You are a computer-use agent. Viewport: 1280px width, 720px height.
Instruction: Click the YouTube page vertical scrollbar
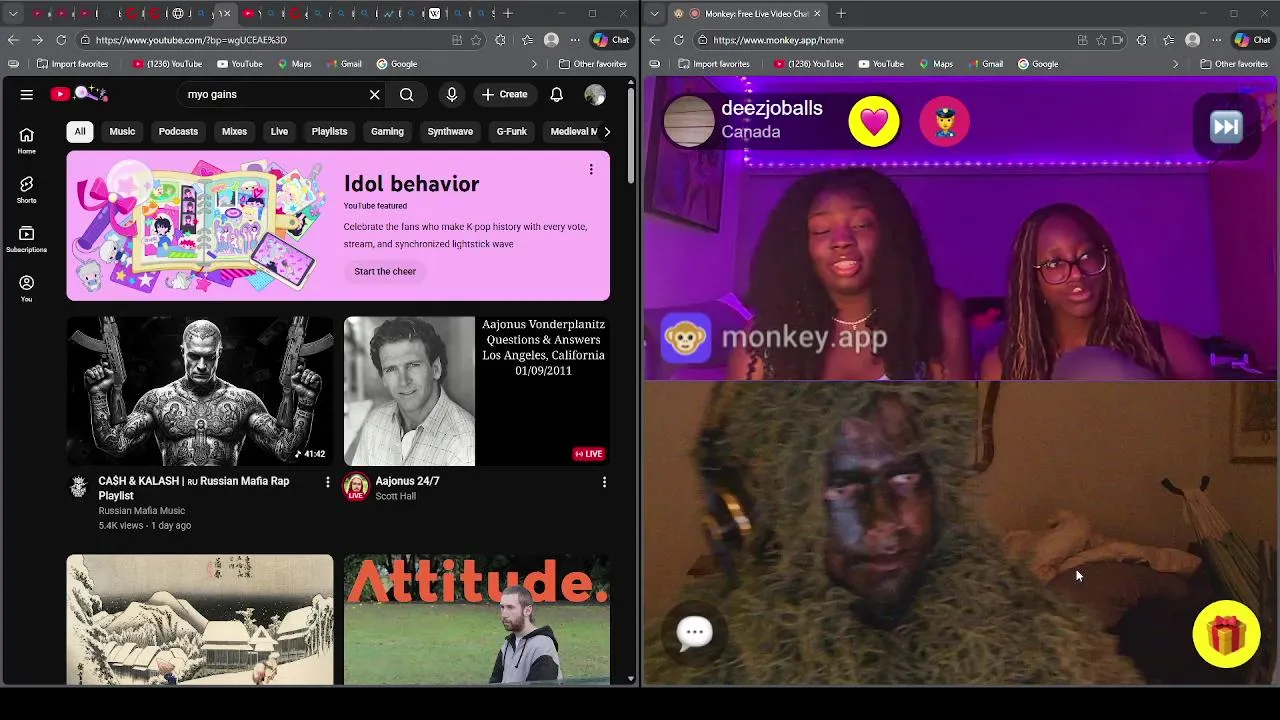click(630, 135)
